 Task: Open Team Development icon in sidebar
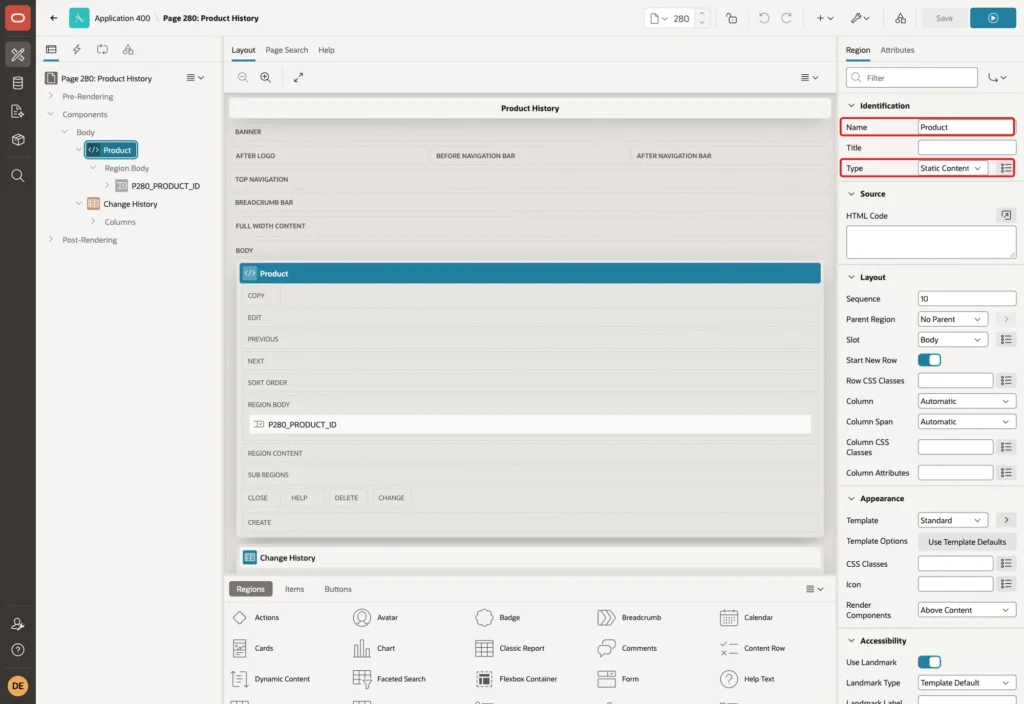[18, 111]
